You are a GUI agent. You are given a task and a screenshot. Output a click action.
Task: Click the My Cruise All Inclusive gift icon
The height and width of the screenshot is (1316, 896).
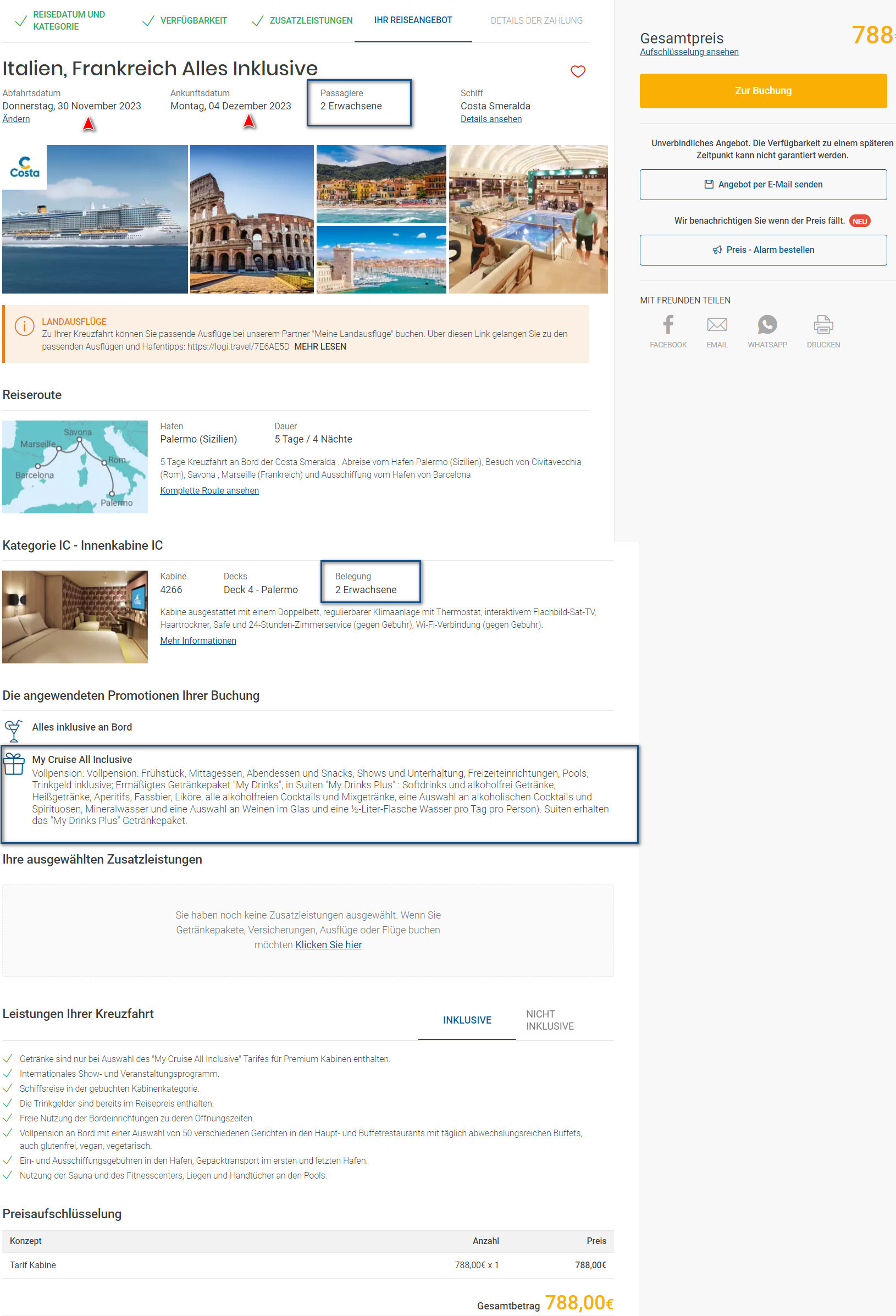click(14, 764)
